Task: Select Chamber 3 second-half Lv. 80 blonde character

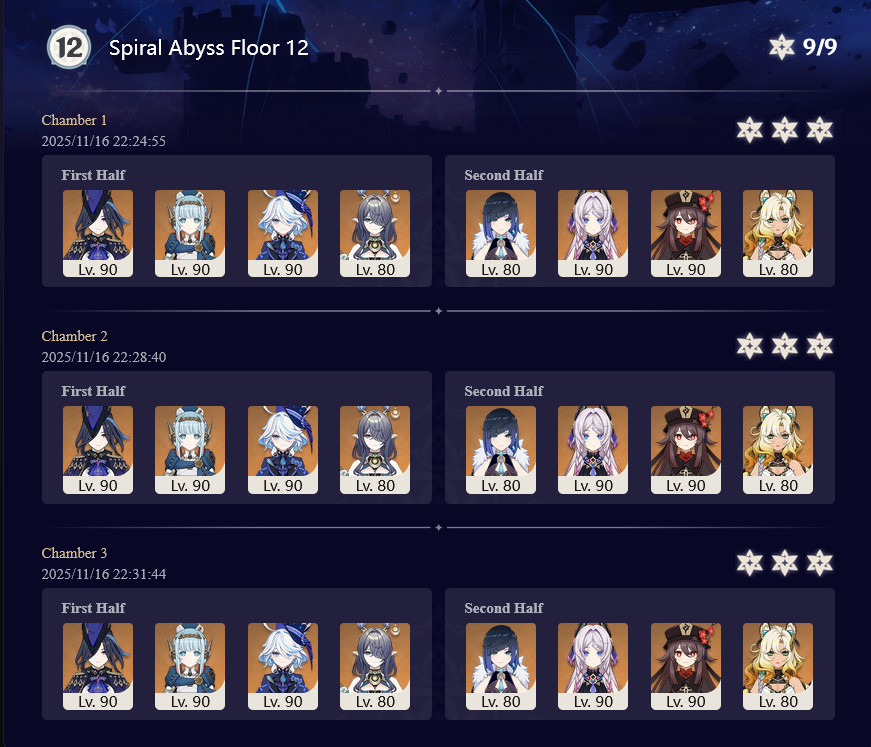Action: tap(778, 666)
